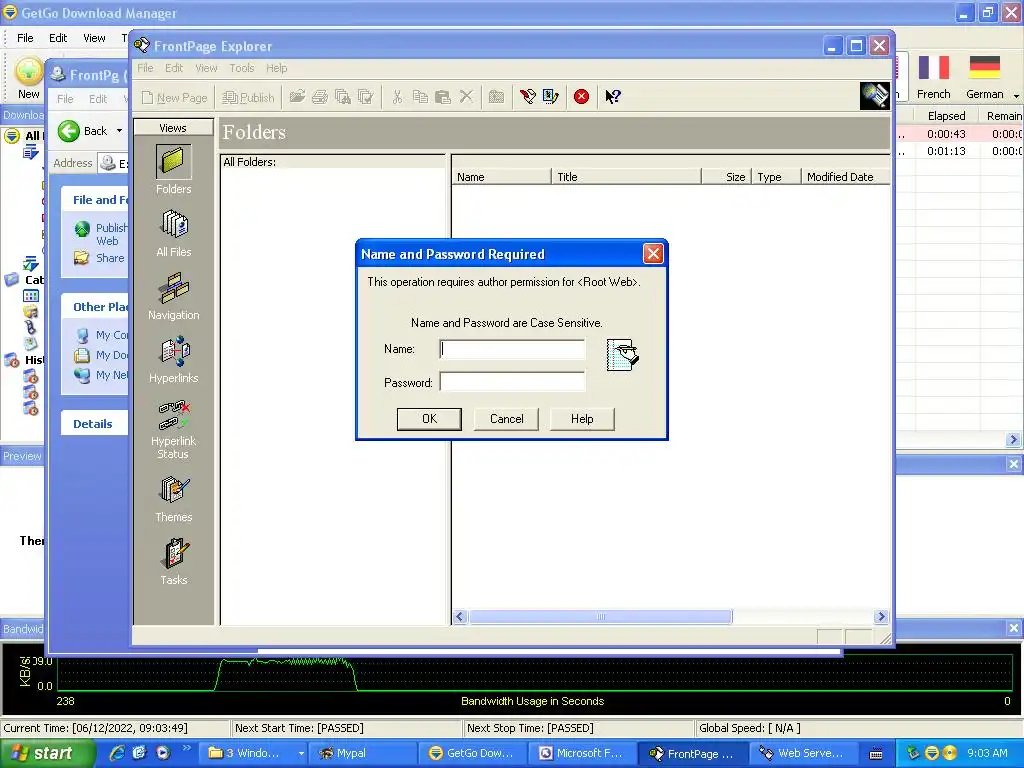
Task: Open the Mypal taskbar button
Action: (362, 753)
